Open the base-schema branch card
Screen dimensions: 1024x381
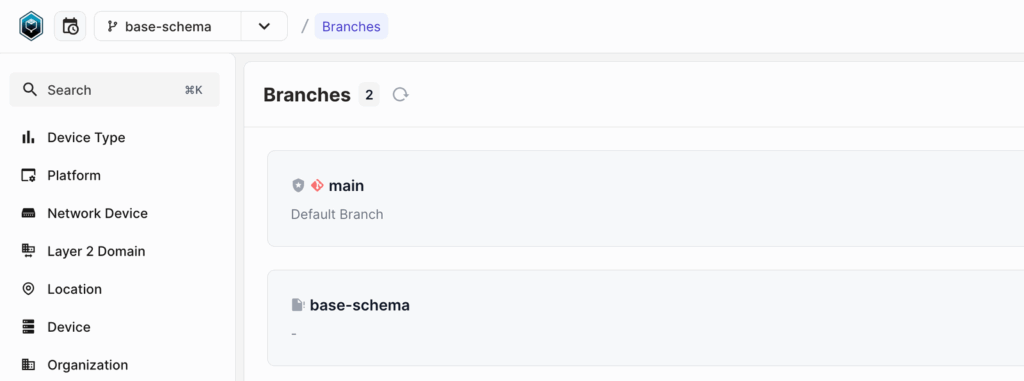click(x=645, y=318)
